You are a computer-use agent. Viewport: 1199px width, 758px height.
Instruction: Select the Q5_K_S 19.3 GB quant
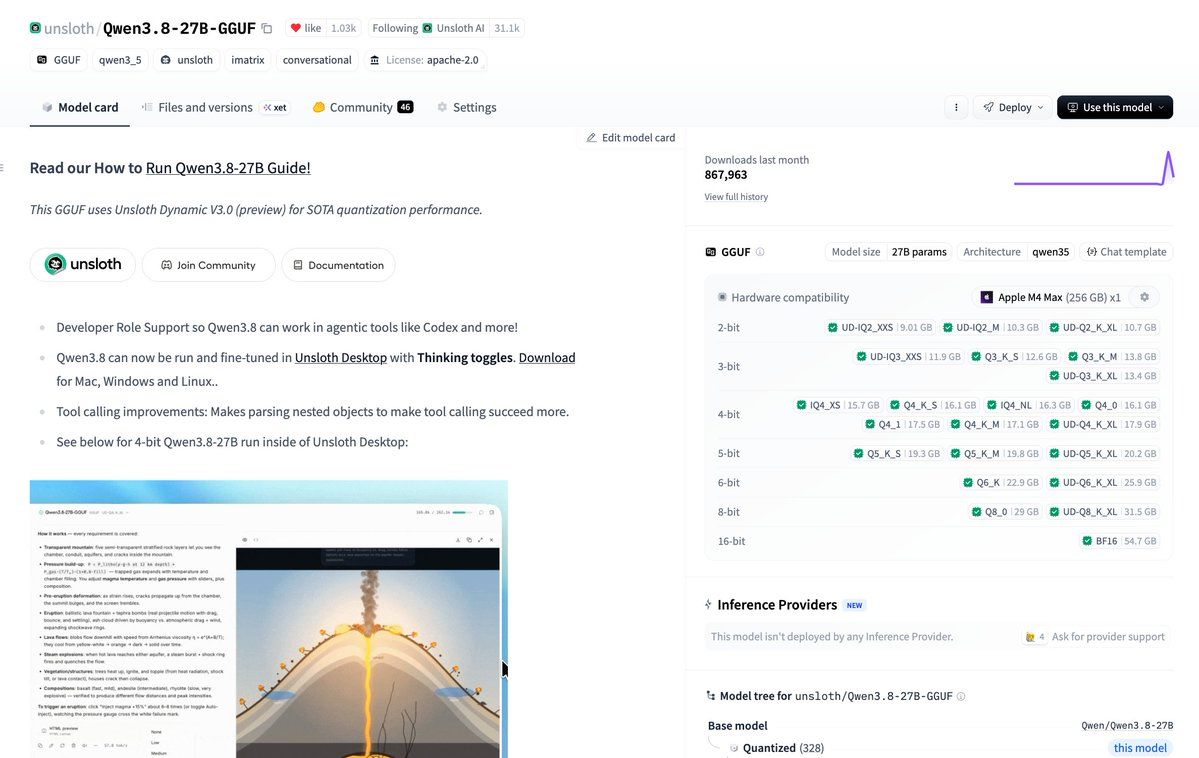pyautogui.click(x=897, y=454)
